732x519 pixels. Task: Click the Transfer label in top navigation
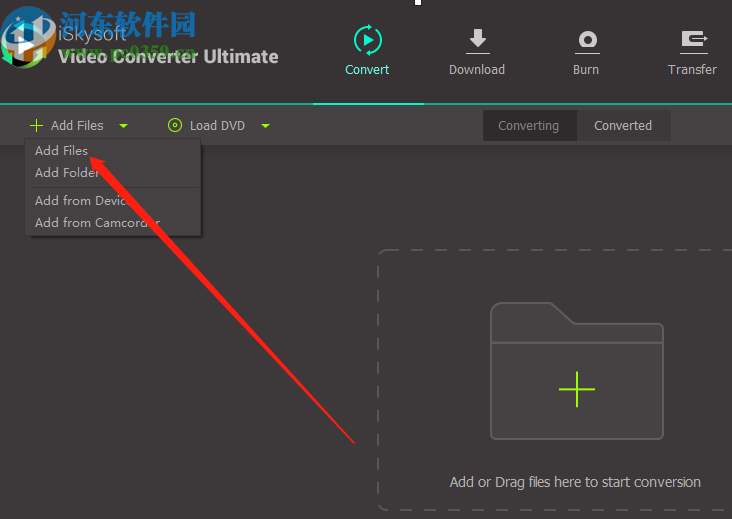pyautogui.click(x=692, y=70)
